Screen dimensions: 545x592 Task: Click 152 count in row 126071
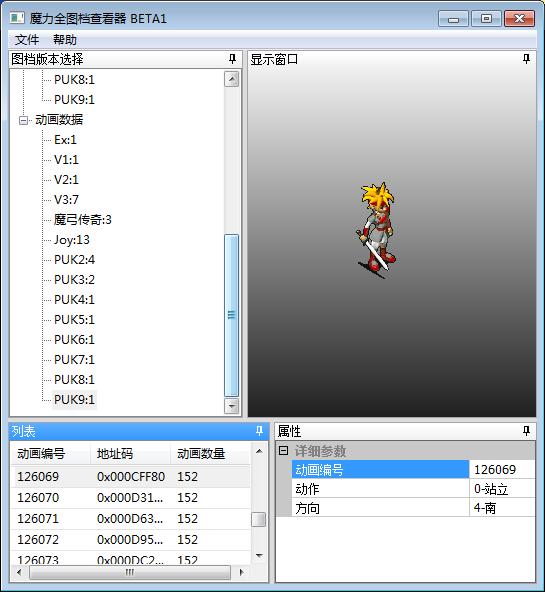tap(188, 519)
